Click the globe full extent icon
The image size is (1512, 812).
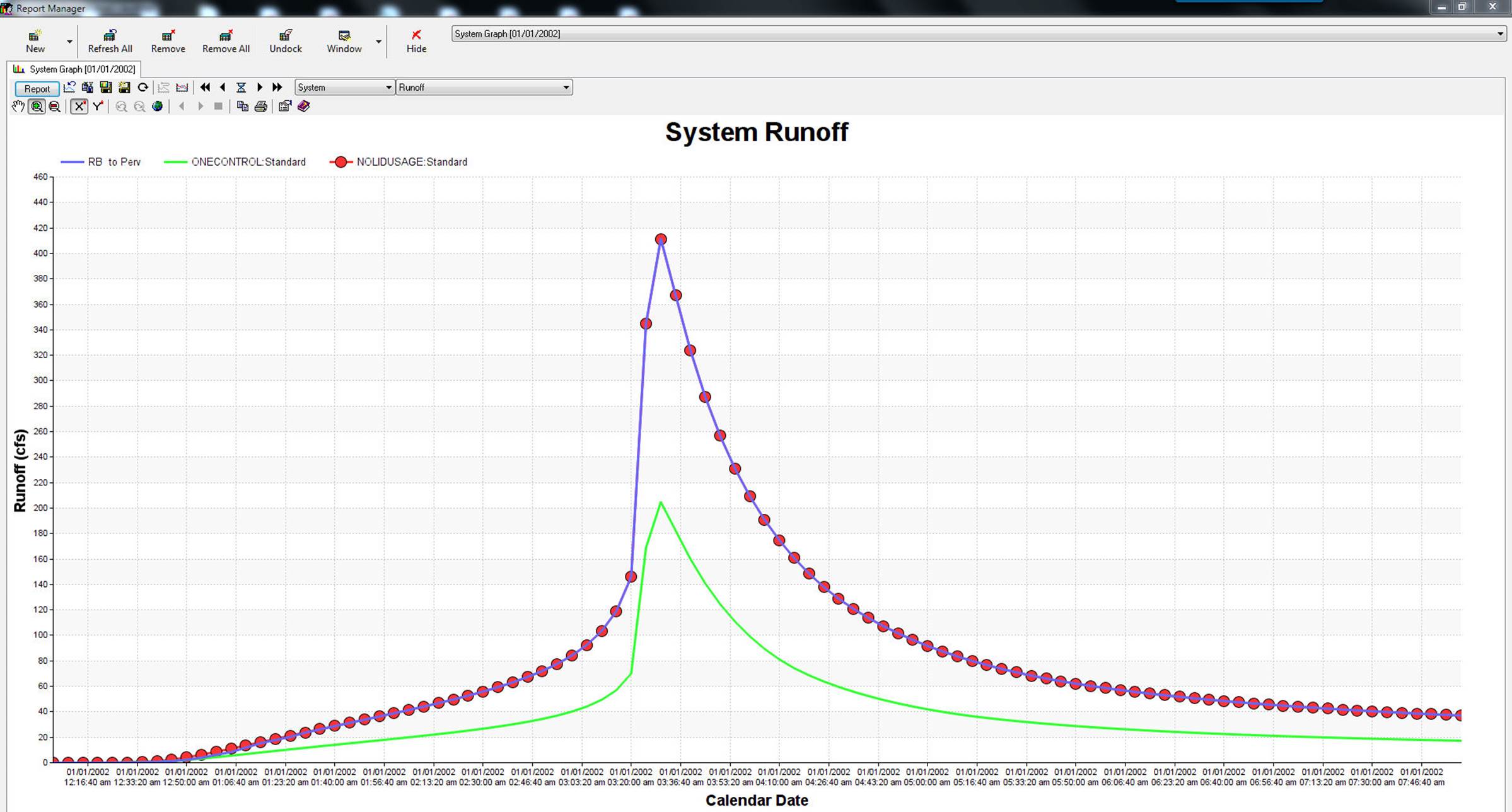click(158, 107)
